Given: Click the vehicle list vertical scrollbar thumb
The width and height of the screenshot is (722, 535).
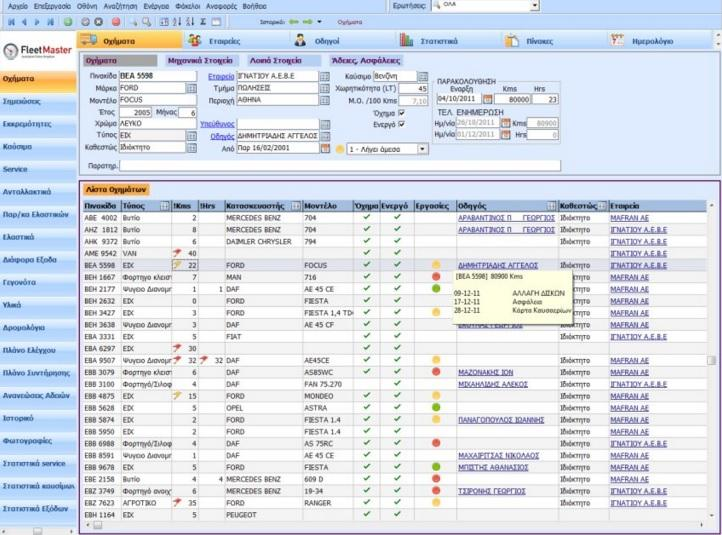Looking at the screenshot, I should coord(711,360).
